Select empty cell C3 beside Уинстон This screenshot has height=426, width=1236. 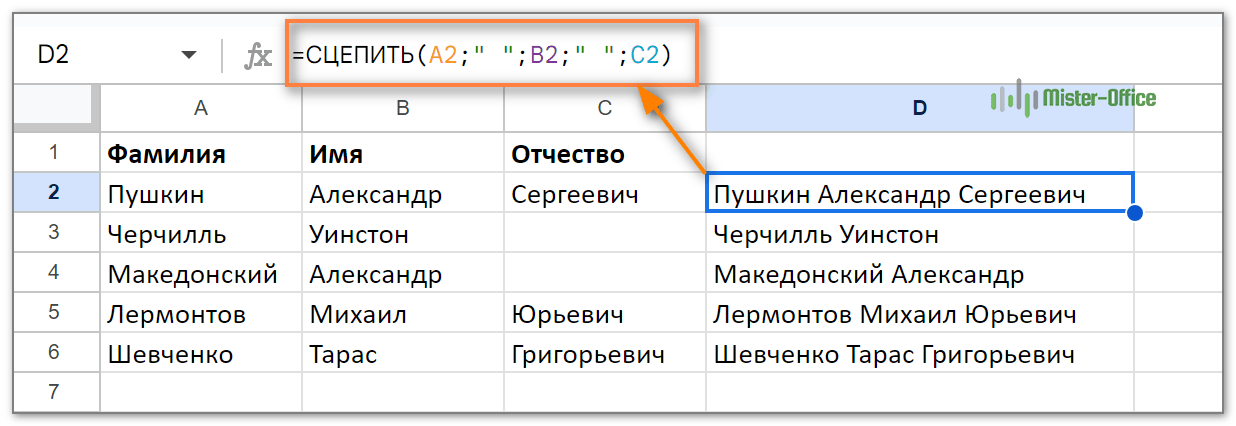604,233
